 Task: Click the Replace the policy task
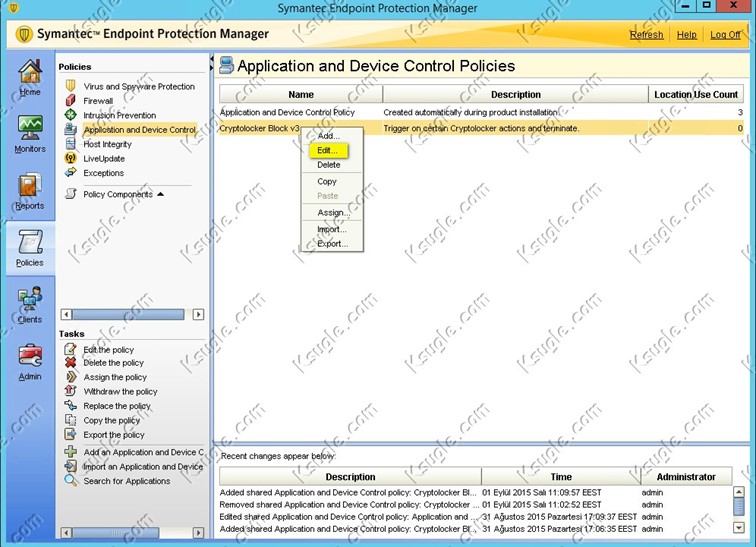tap(117, 406)
